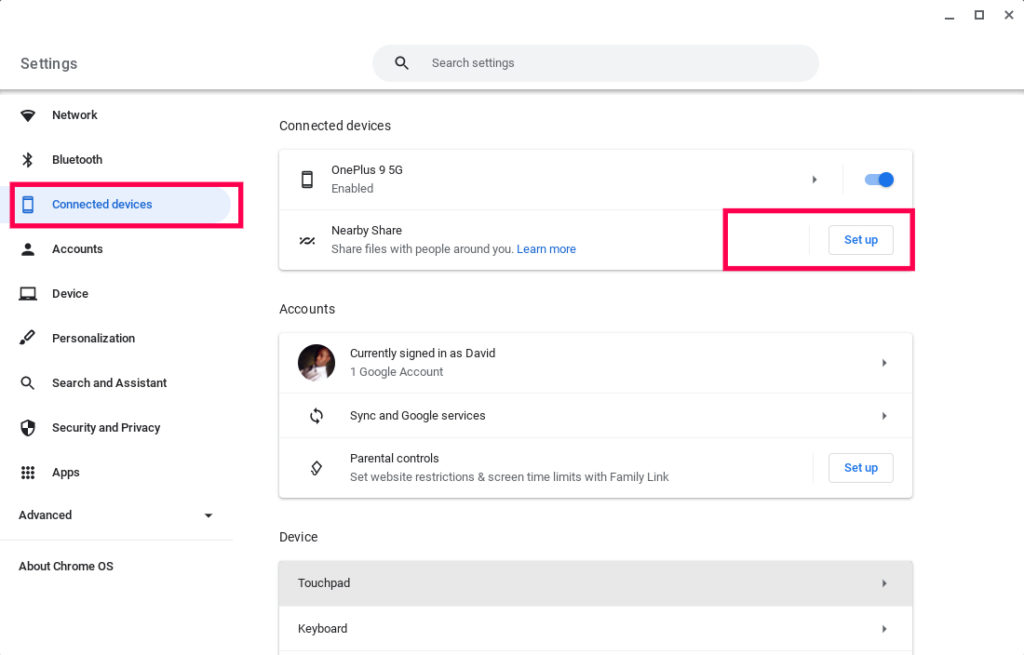Screen dimensions: 1024x655
Task: Click the 'OnePlus 9 5G' device name
Action: point(366,170)
